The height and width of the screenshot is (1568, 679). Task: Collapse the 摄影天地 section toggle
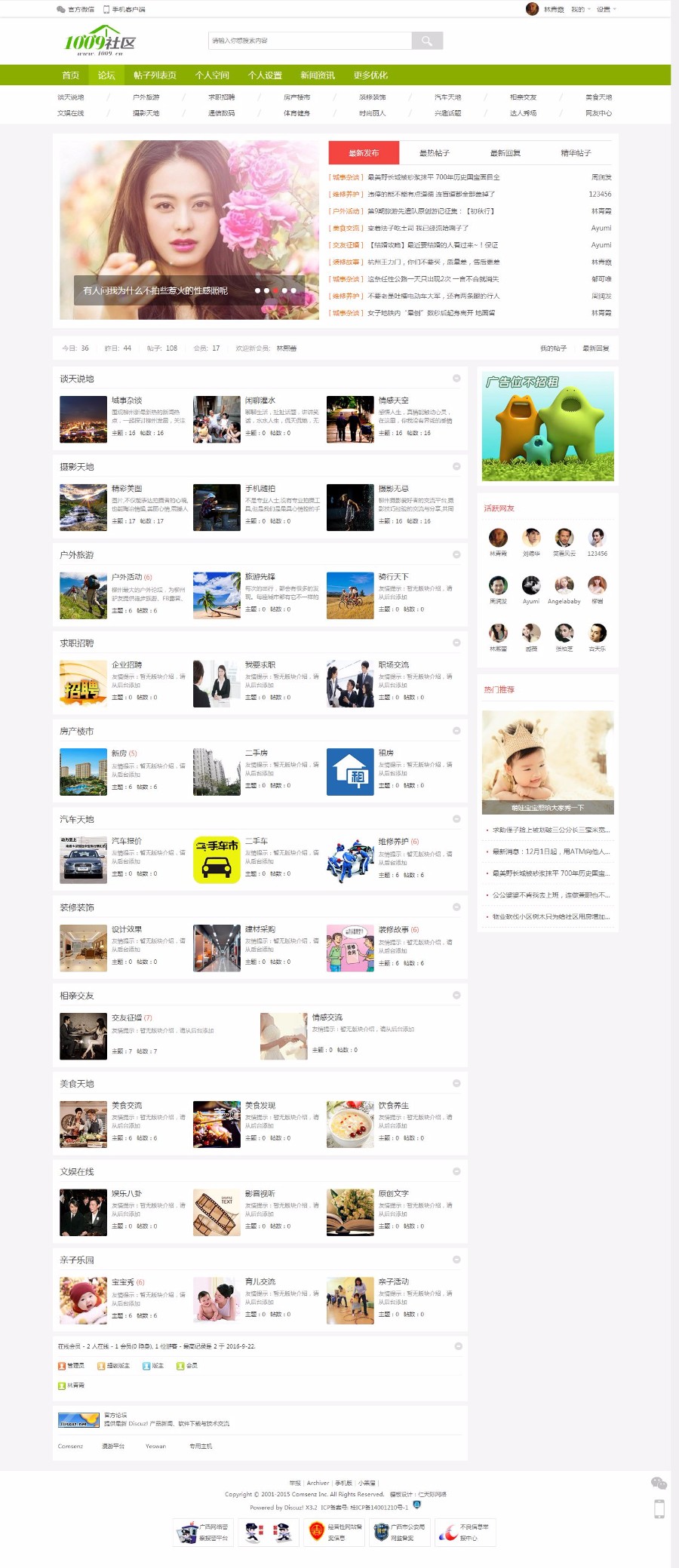[x=456, y=466]
